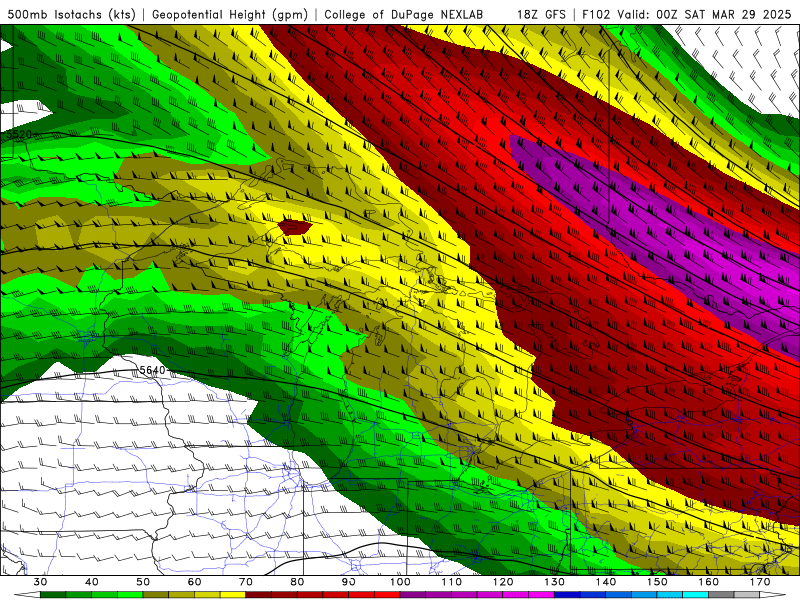
Task: Click the 160 label on the color scale
Action: tap(709, 582)
